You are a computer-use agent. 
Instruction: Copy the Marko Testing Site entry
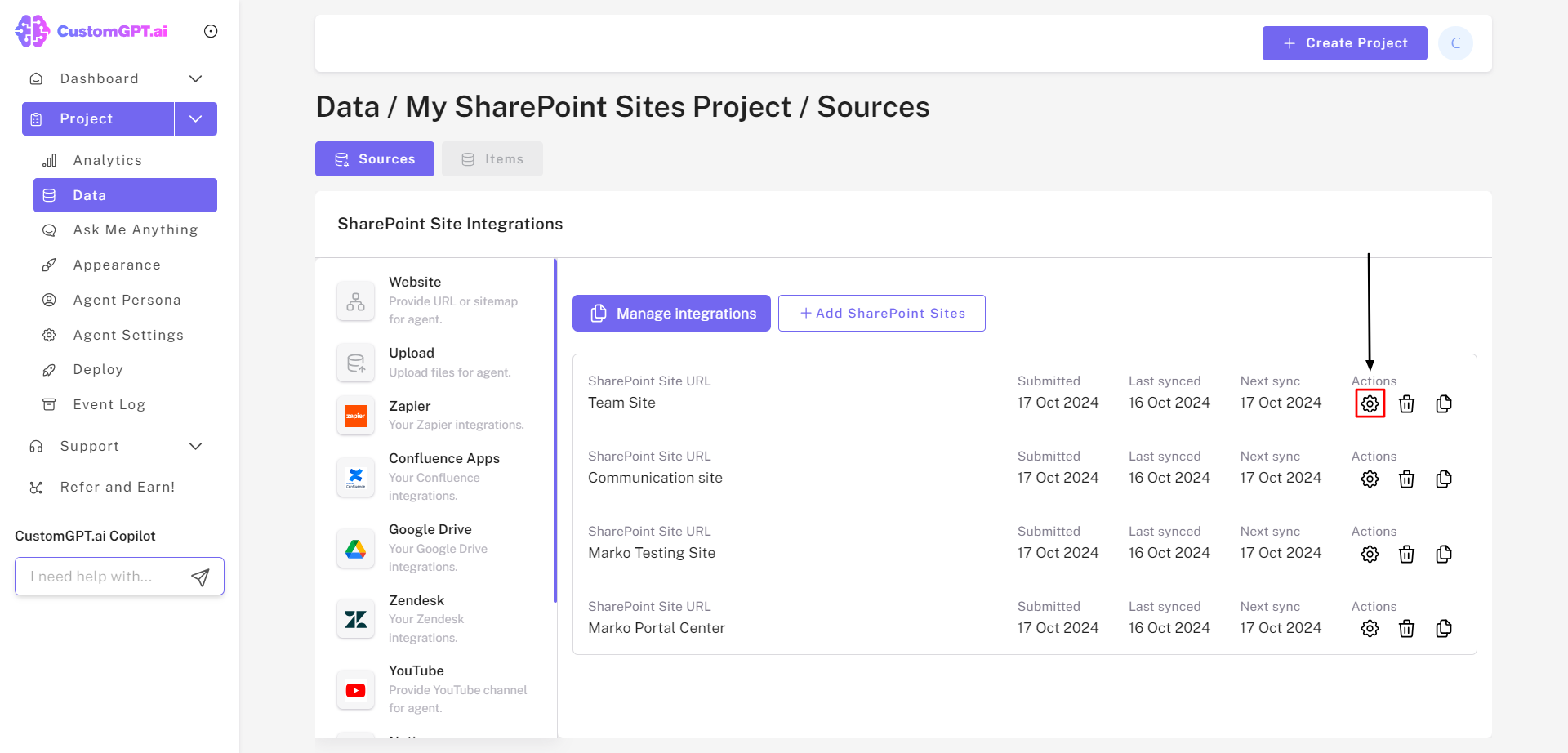(1444, 554)
